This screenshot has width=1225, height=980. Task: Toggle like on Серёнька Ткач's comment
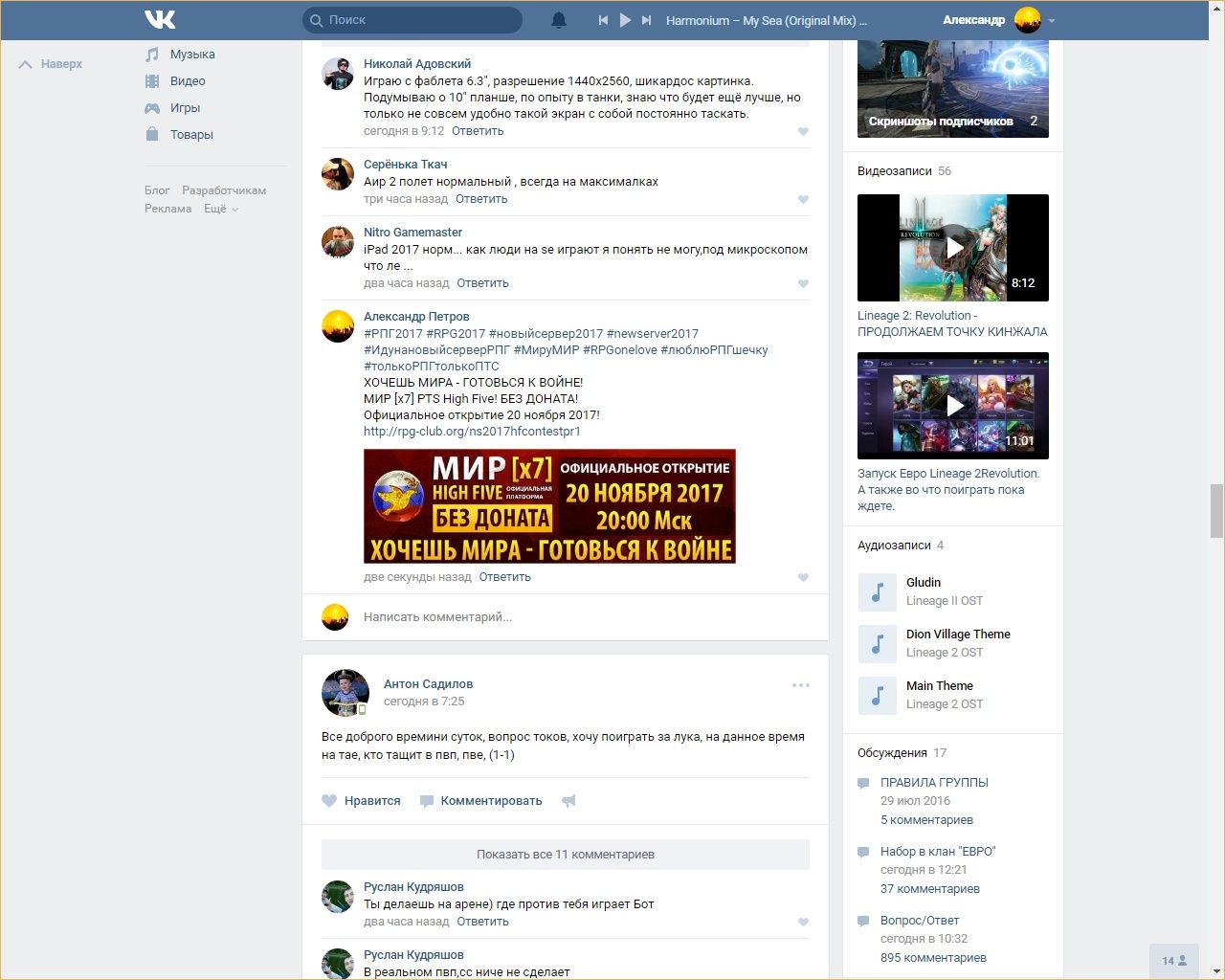click(x=803, y=200)
